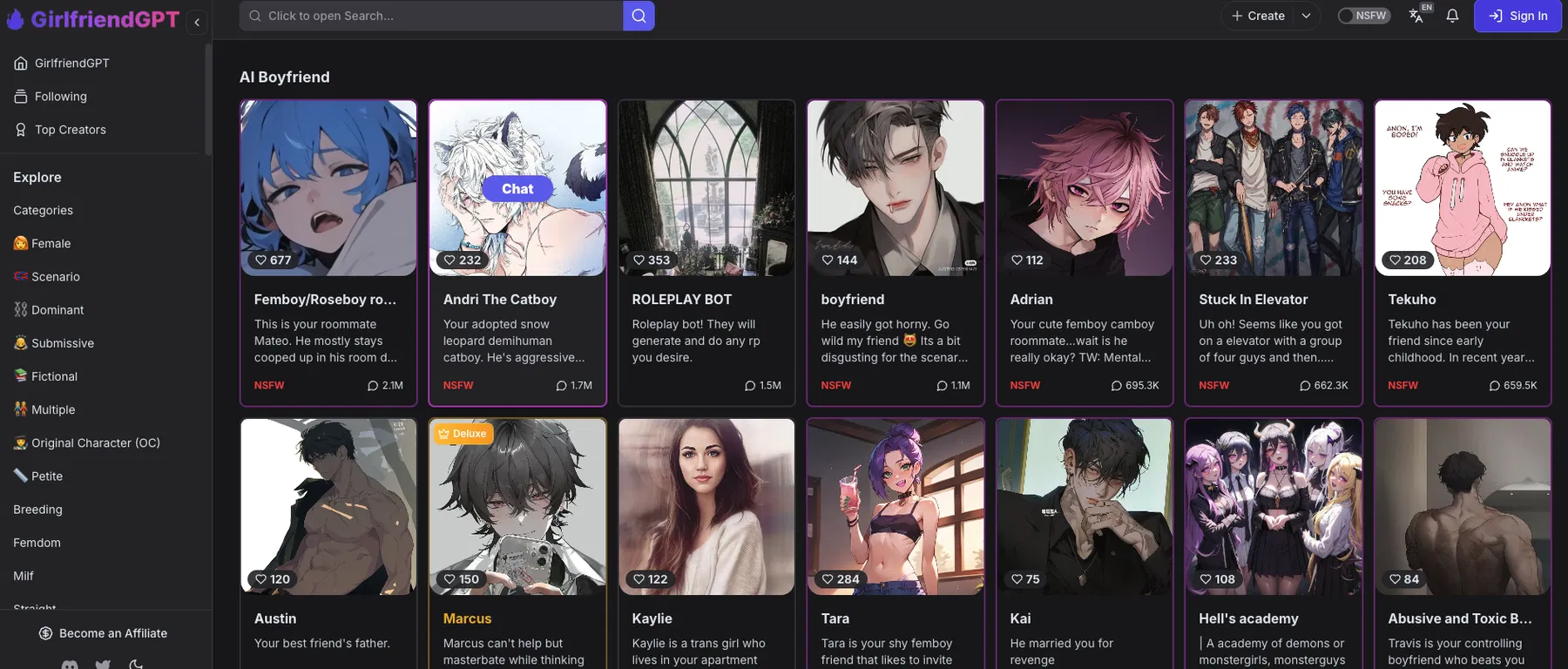Focus the Click to open Search field

point(431,16)
